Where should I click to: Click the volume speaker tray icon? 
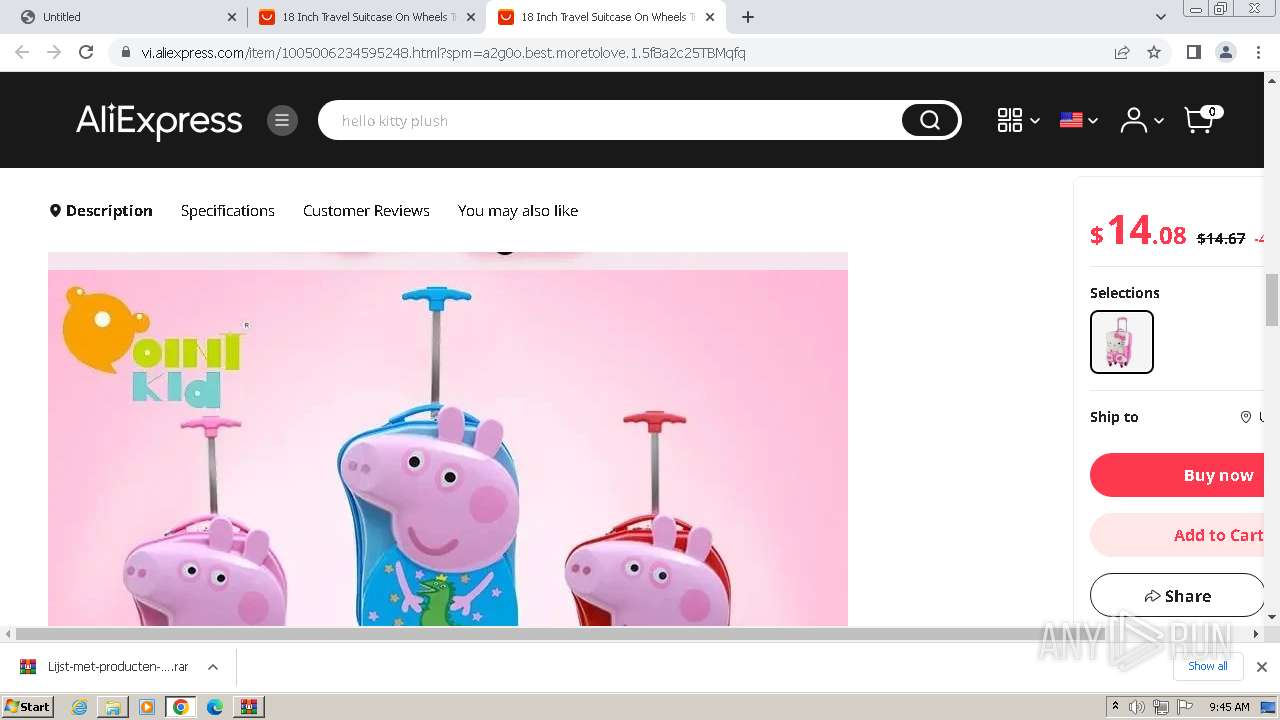coord(1137,707)
